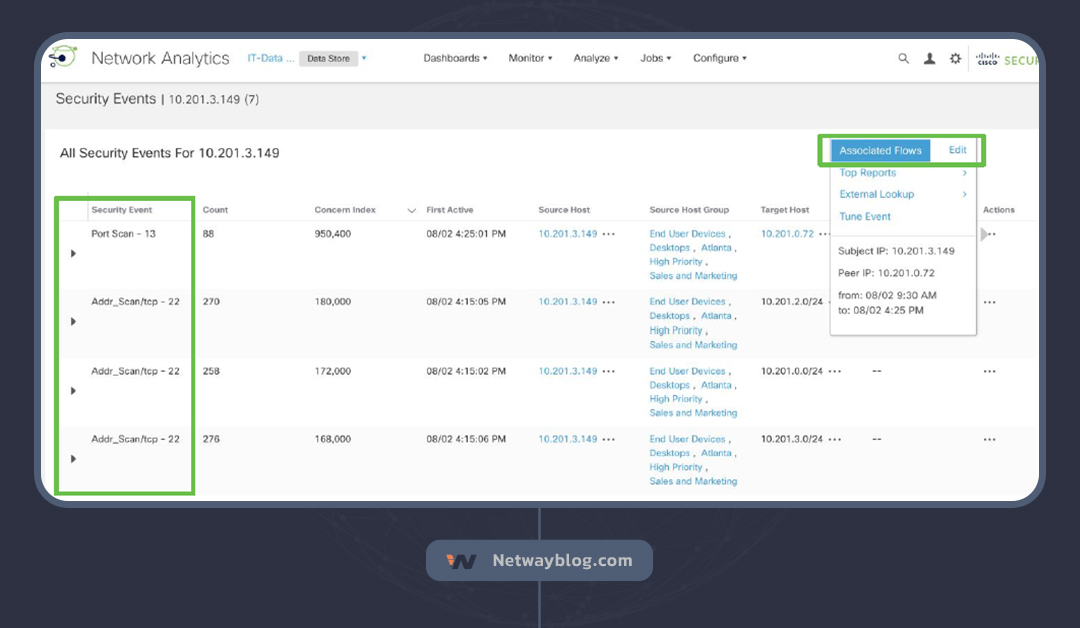Click ellipsis beside target host 10.201.0.0/24
1080x628 pixels.
pyautogui.click(x=834, y=371)
